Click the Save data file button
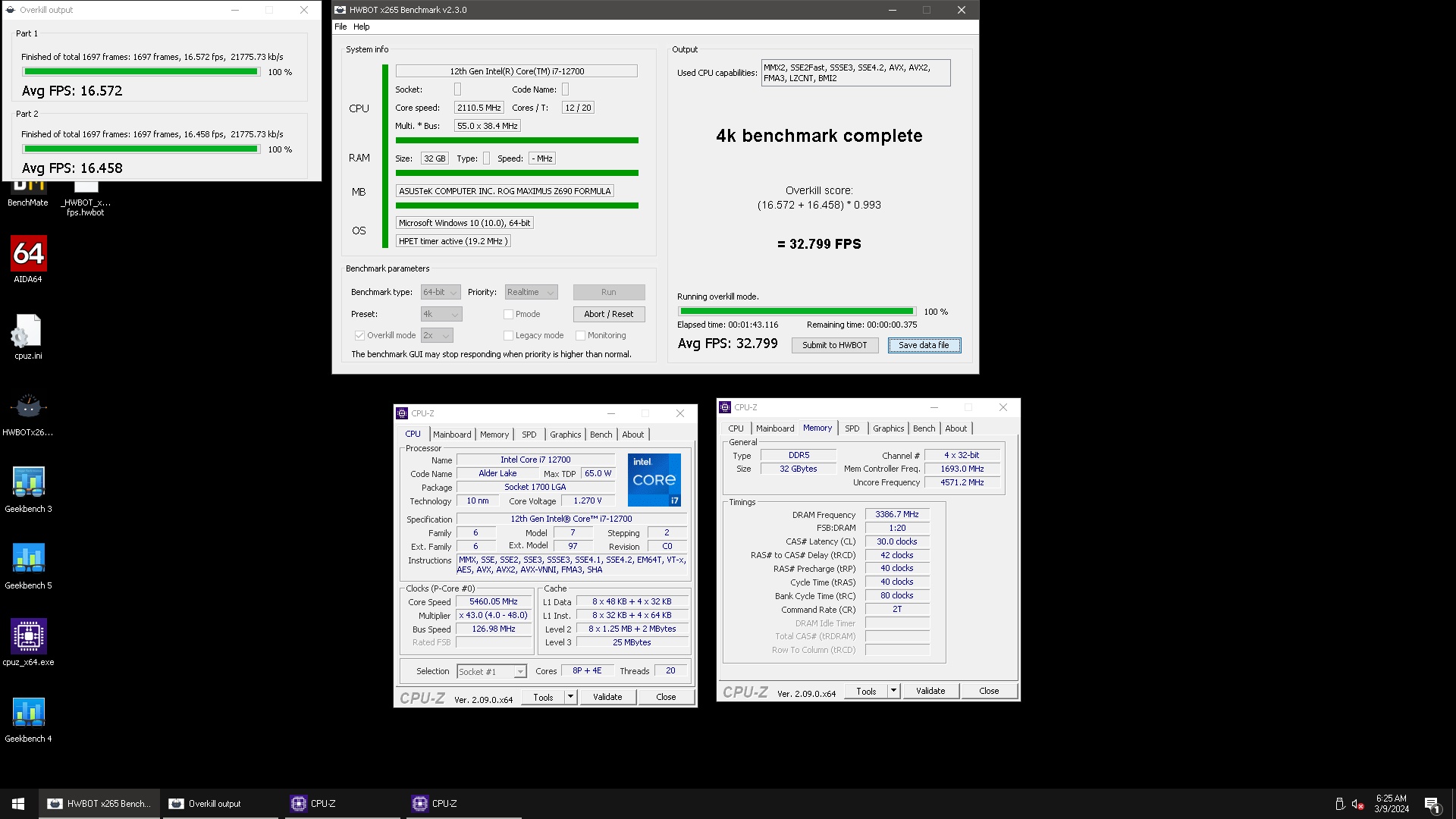This screenshot has width=1456, height=819. 924,345
